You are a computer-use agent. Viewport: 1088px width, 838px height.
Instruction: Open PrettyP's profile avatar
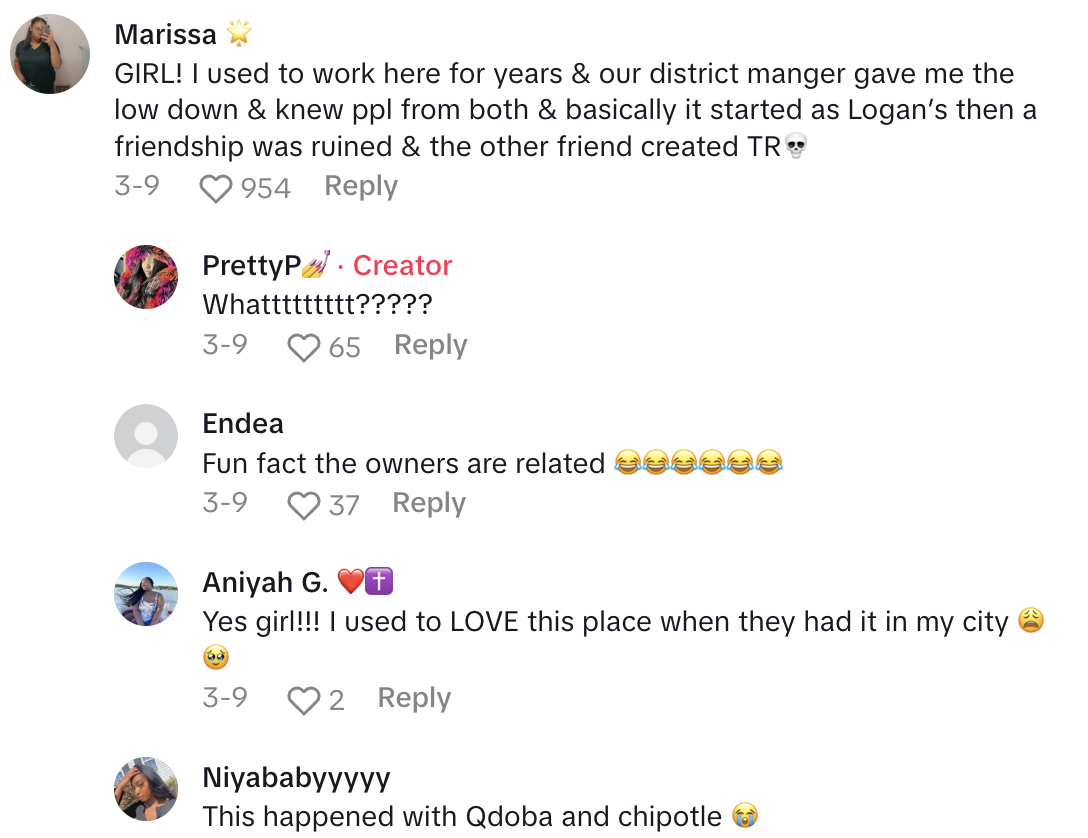[x=146, y=276]
